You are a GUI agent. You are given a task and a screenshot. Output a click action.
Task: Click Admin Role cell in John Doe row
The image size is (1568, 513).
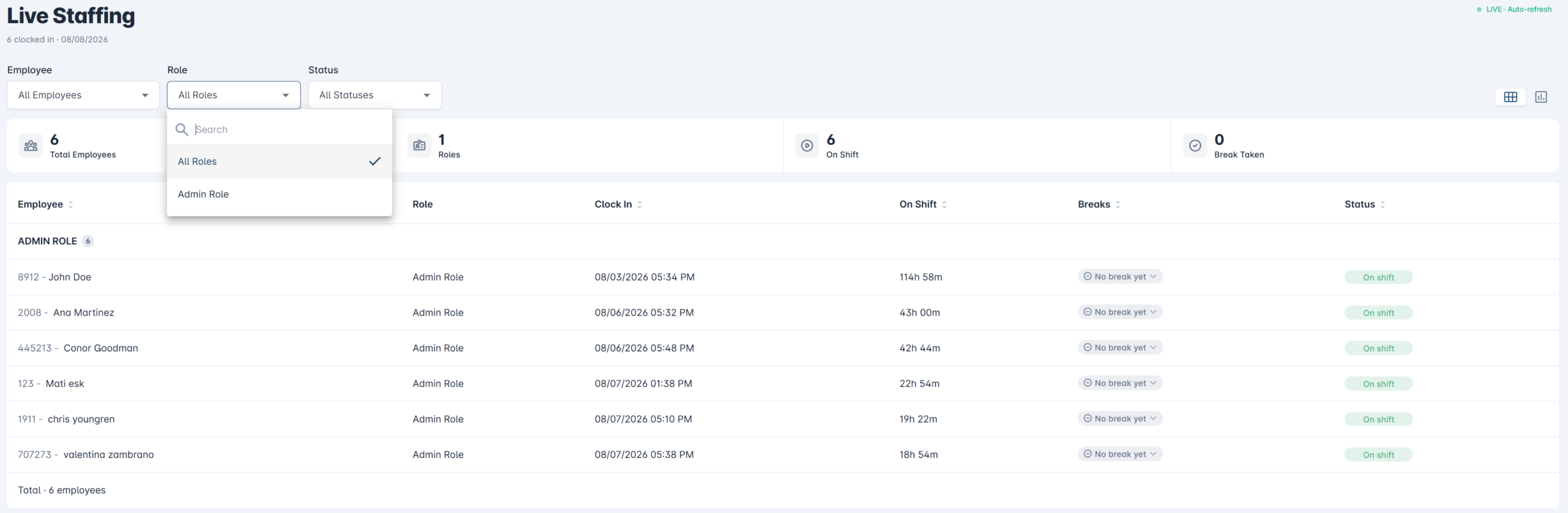[x=438, y=277]
